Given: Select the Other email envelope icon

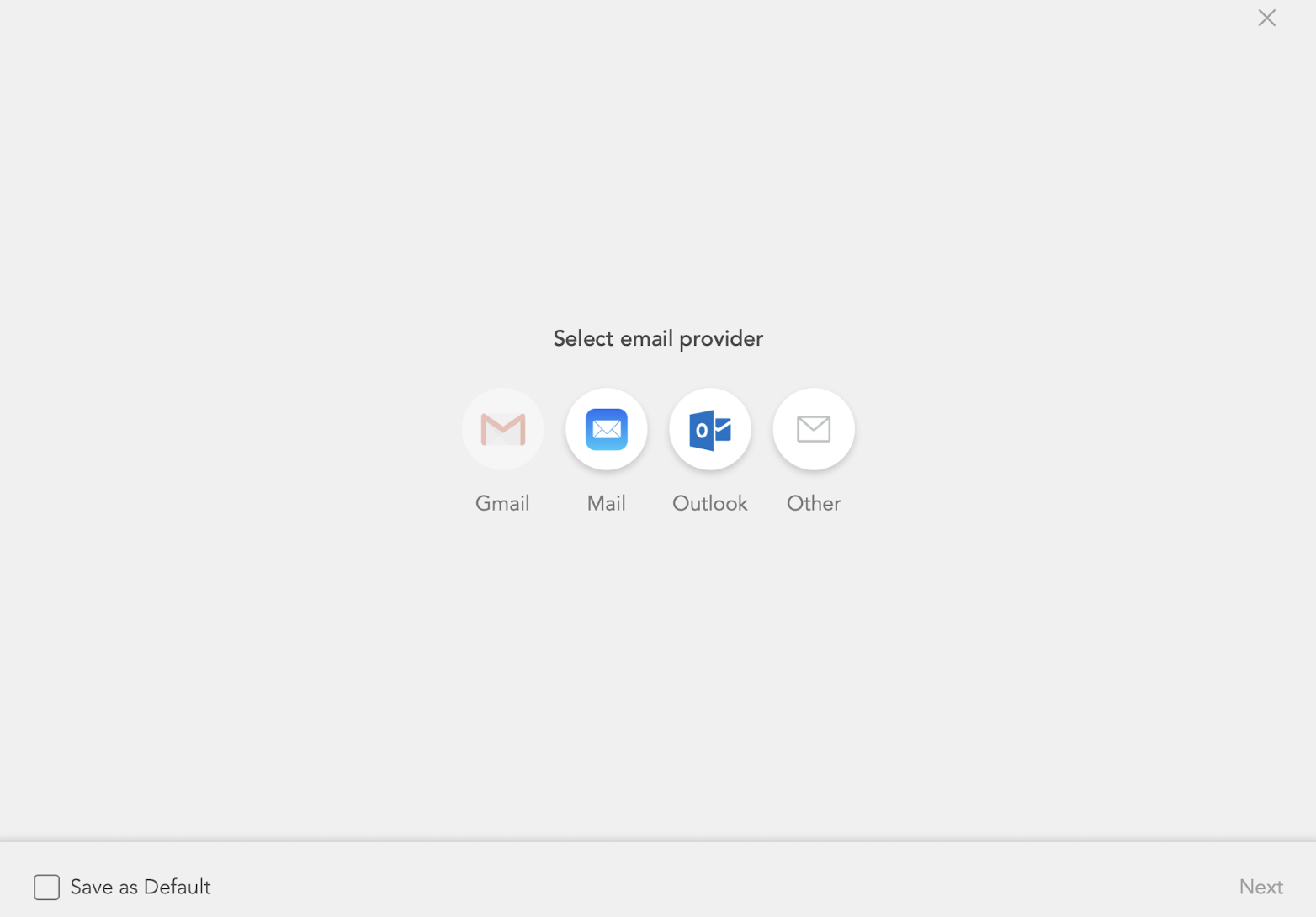Looking at the screenshot, I should coord(814,429).
